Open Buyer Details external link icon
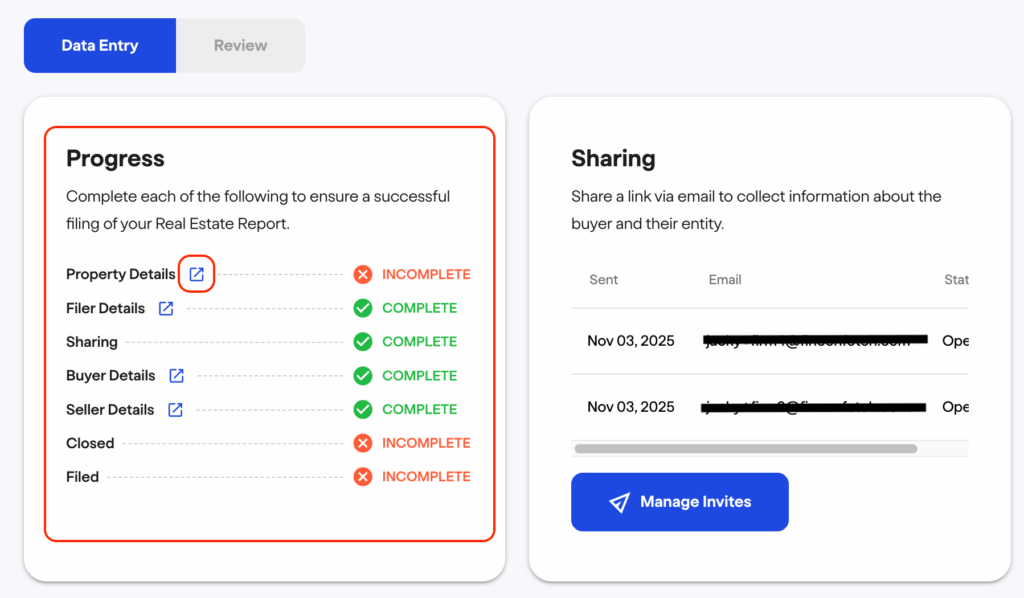 point(176,376)
